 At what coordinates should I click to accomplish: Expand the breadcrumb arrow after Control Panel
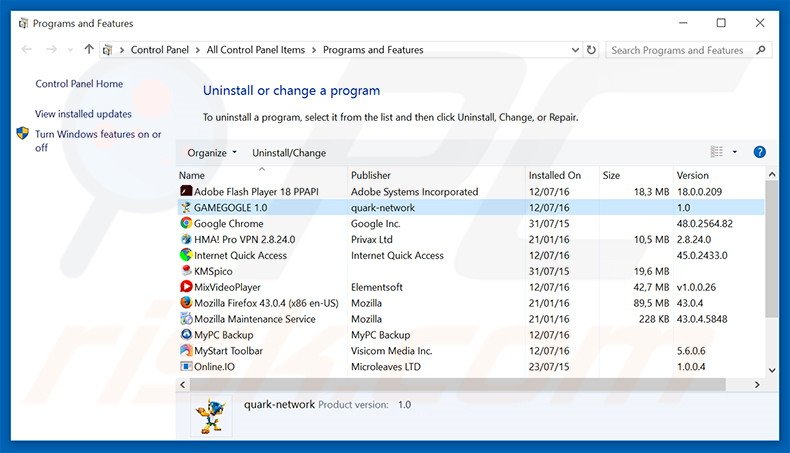tap(198, 50)
